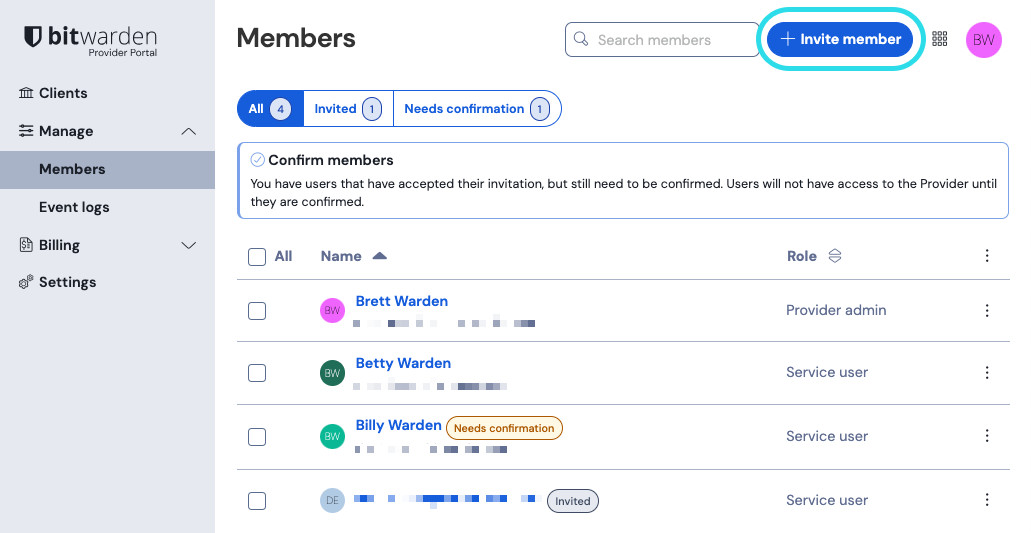
Task: Open Betty Warden's member details
Action: pyautogui.click(x=403, y=363)
